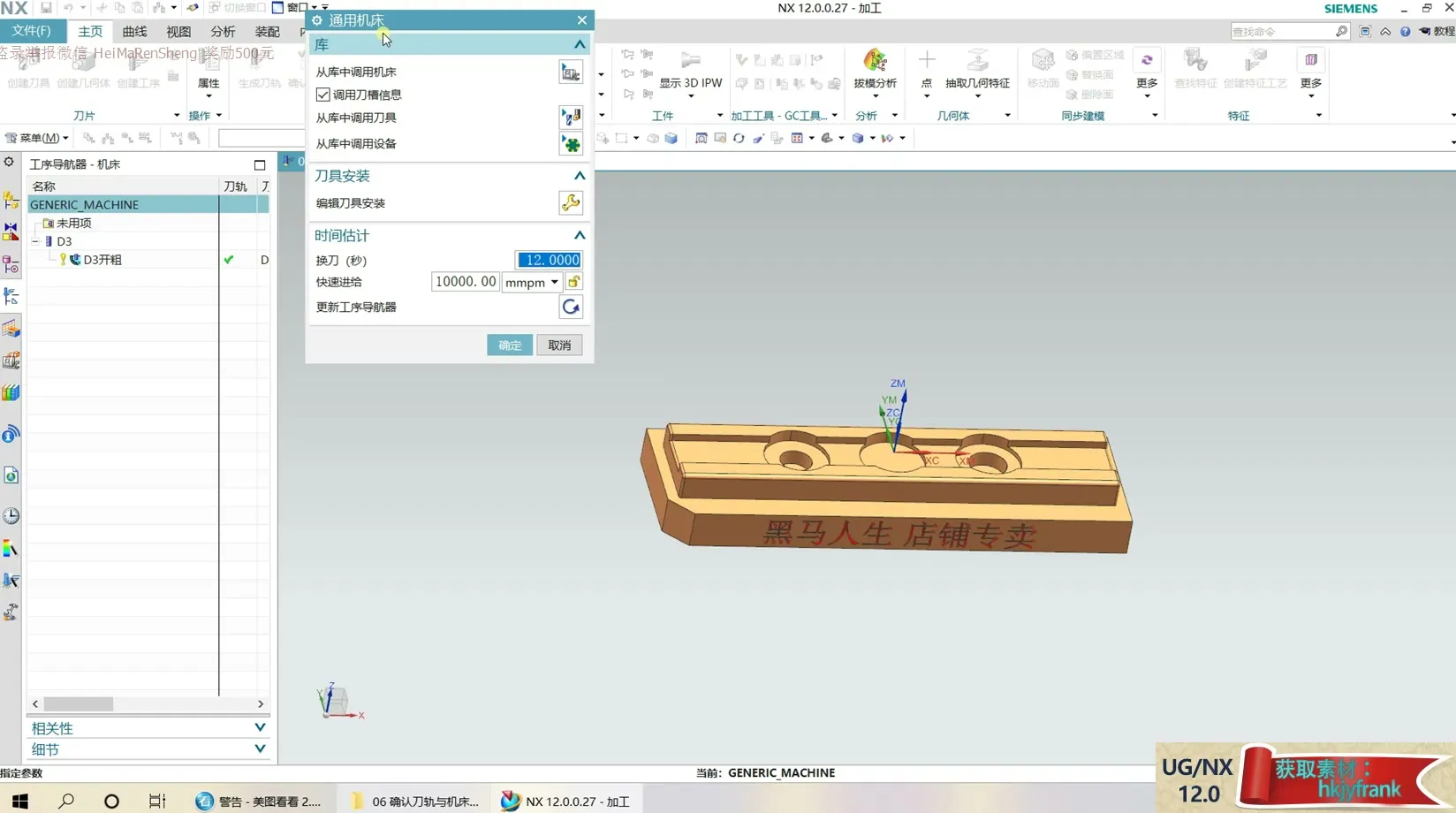Toggle the 调用刀槽信息 checkbox
Image resolution: width=1456 pixels, height=813 pixels.
[x=323, y=95]
